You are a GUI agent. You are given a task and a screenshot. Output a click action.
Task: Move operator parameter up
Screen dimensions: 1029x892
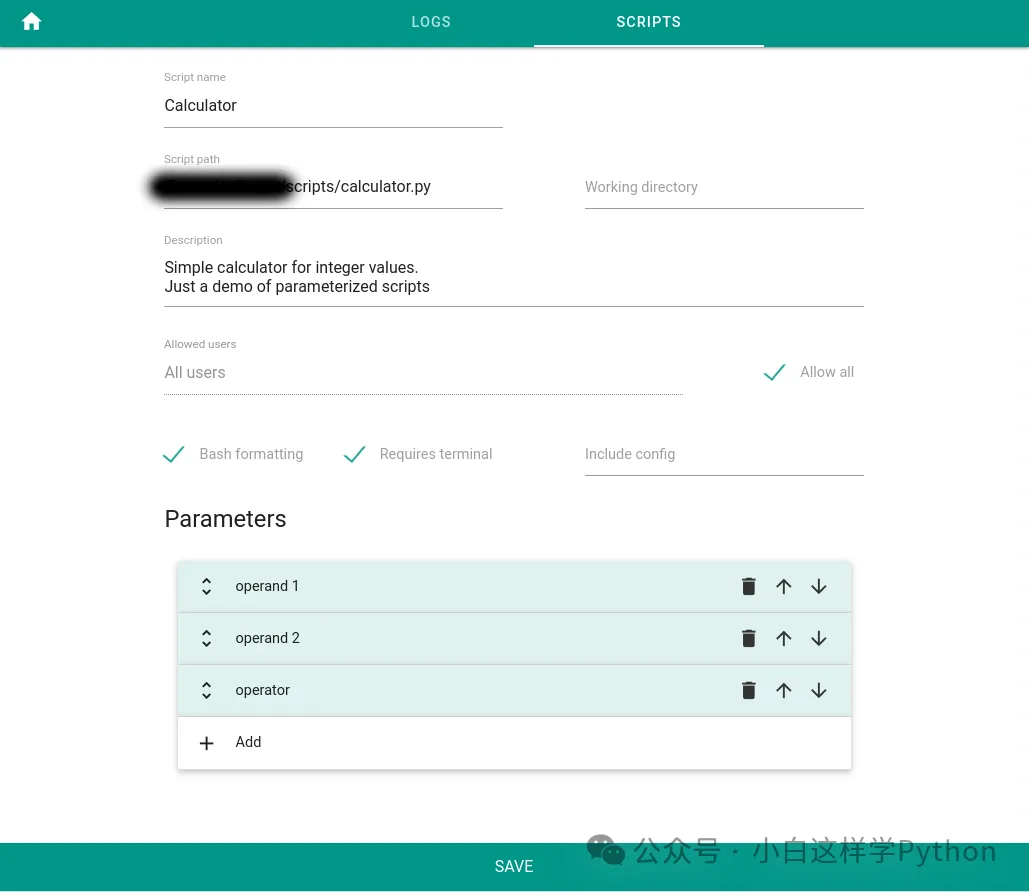[783, 691]
